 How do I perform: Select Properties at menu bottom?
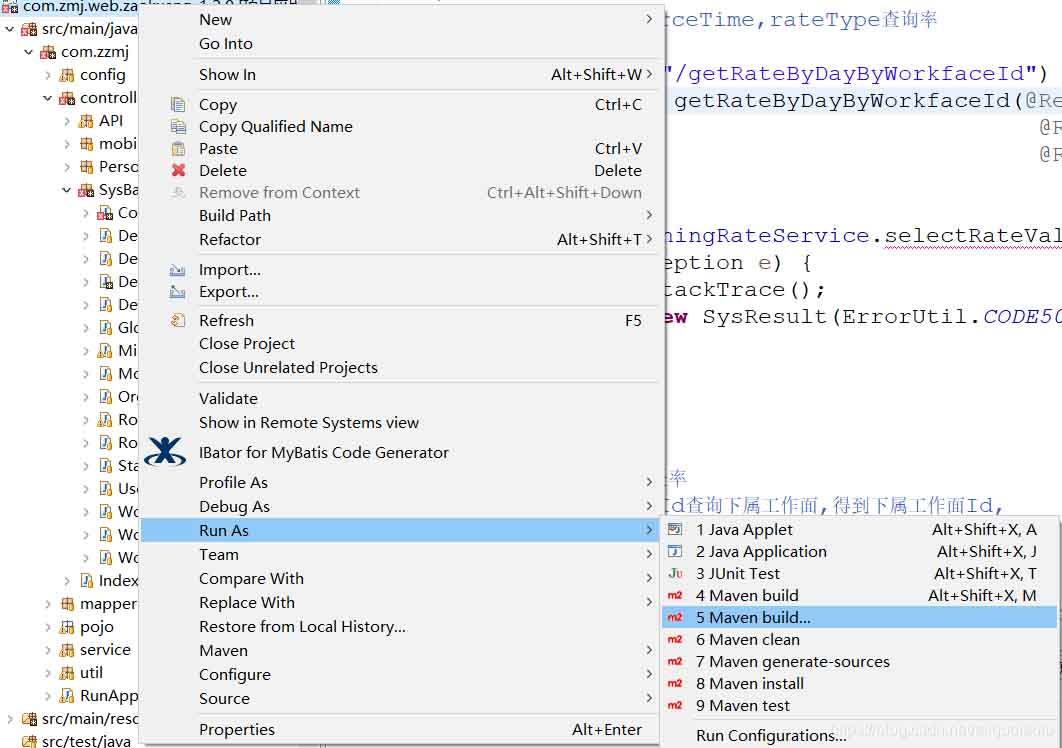(x=236, y=730)
